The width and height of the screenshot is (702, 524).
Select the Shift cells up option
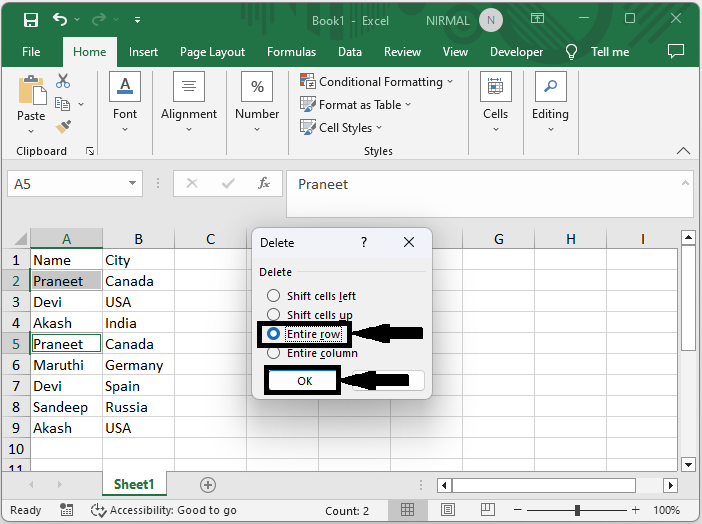click(310, 315)
